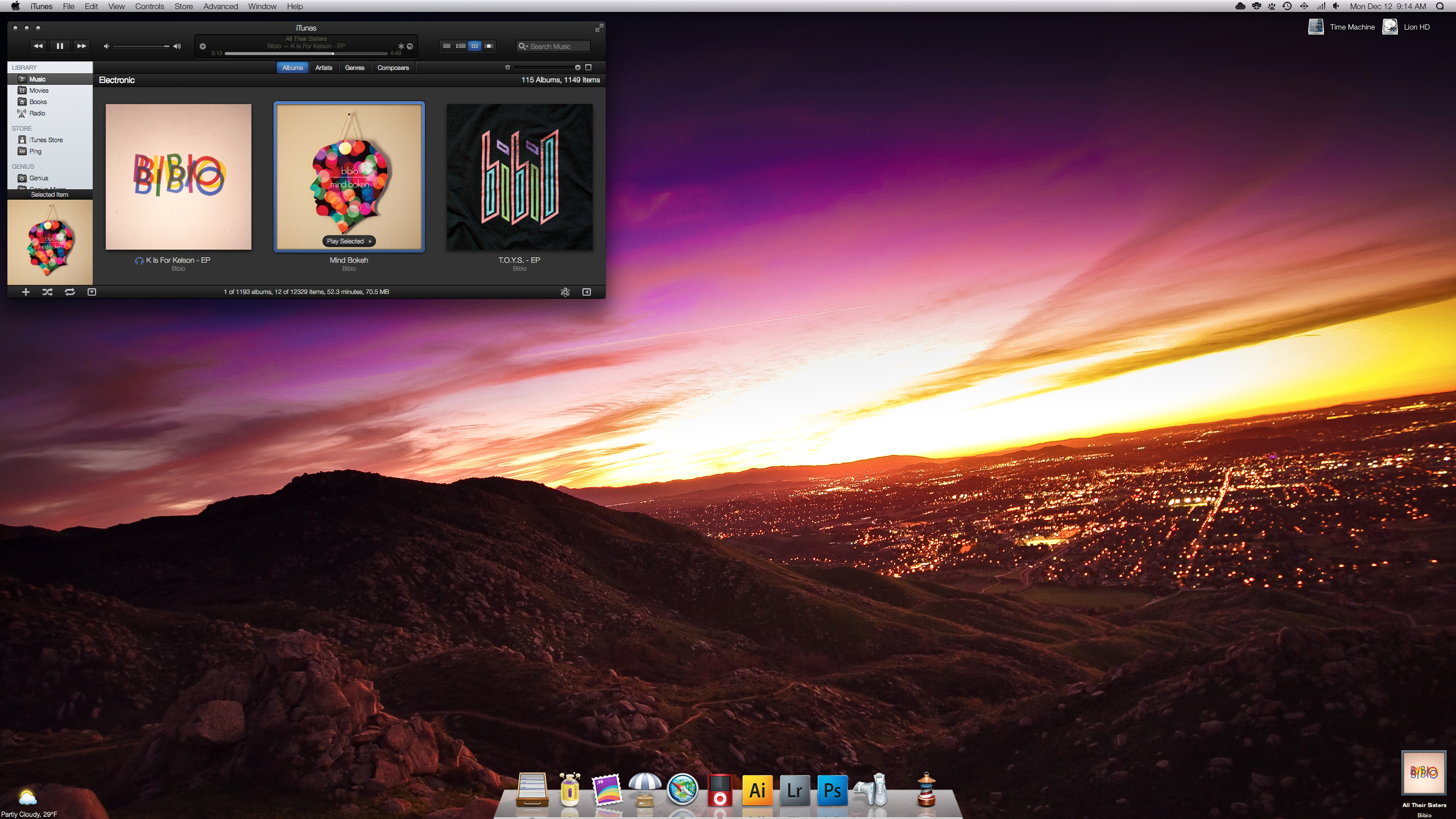Select the T.O.Y.S. - EP album cover
The height and width of the screenshot is (819, 1456).
point(520,177)
